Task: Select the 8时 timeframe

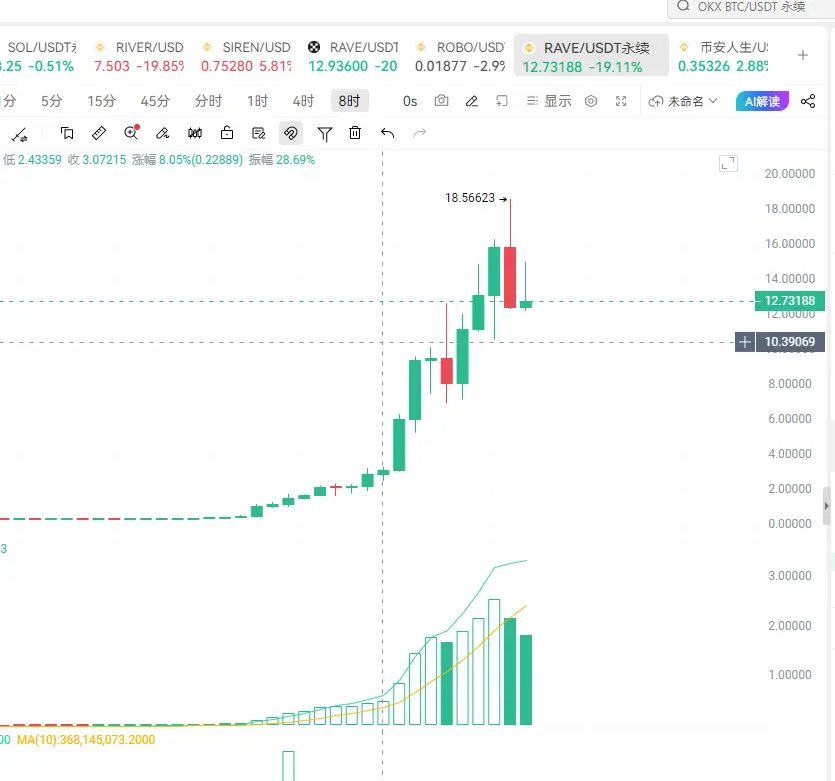Action: [x=350, y=101]
